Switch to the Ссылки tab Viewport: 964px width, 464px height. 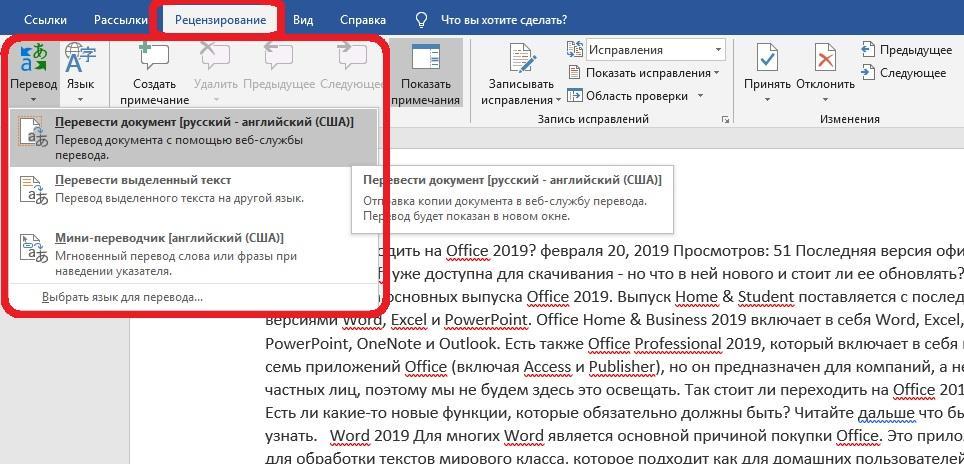[x=45, y=20]
